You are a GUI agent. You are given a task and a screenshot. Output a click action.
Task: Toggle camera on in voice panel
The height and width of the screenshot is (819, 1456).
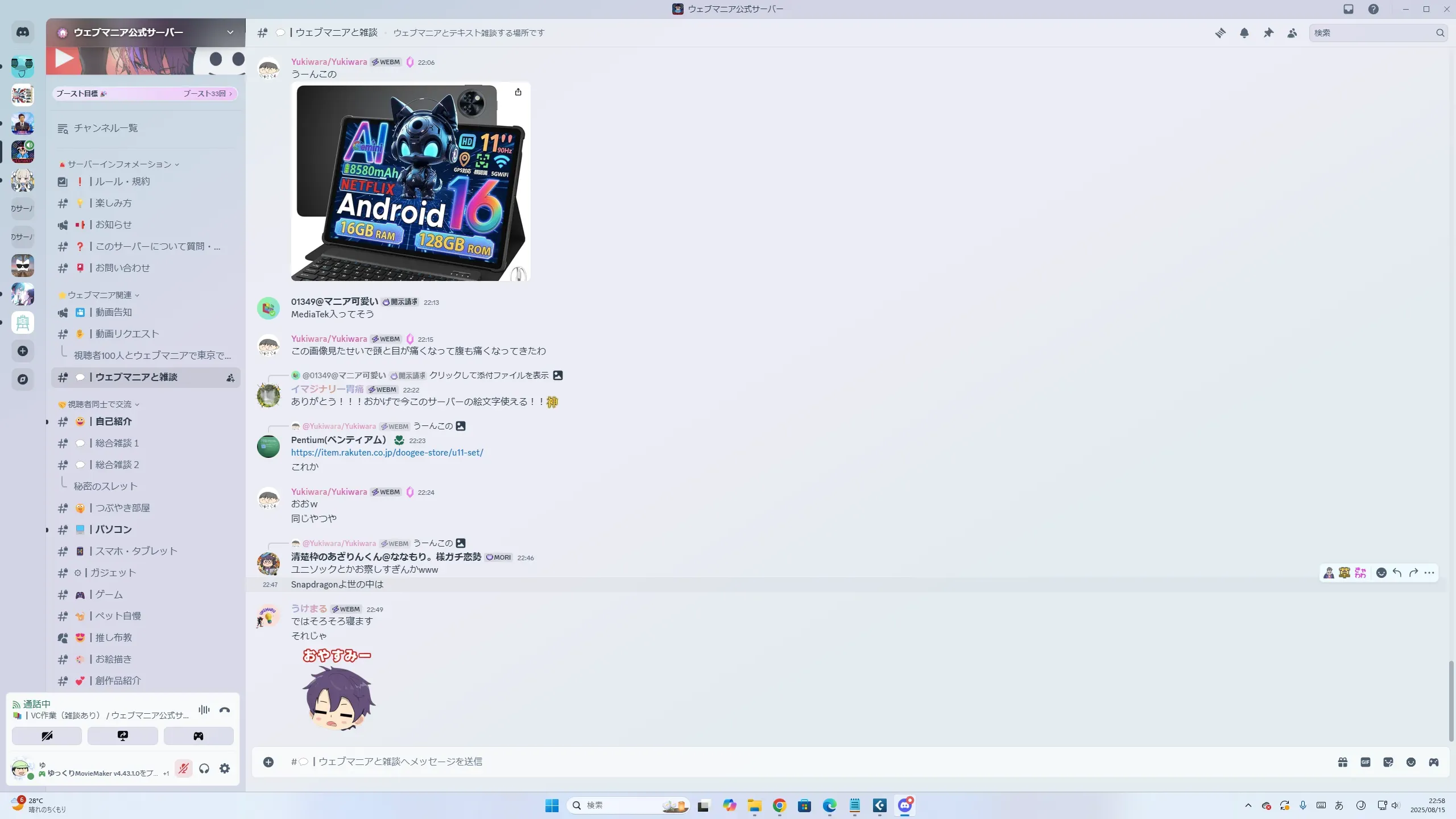coord(47,736)
